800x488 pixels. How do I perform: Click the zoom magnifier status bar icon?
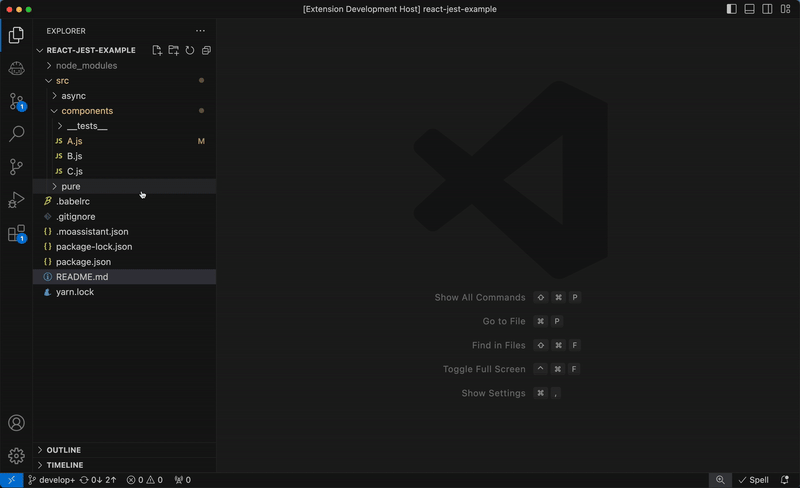click(x=720, y=480)
